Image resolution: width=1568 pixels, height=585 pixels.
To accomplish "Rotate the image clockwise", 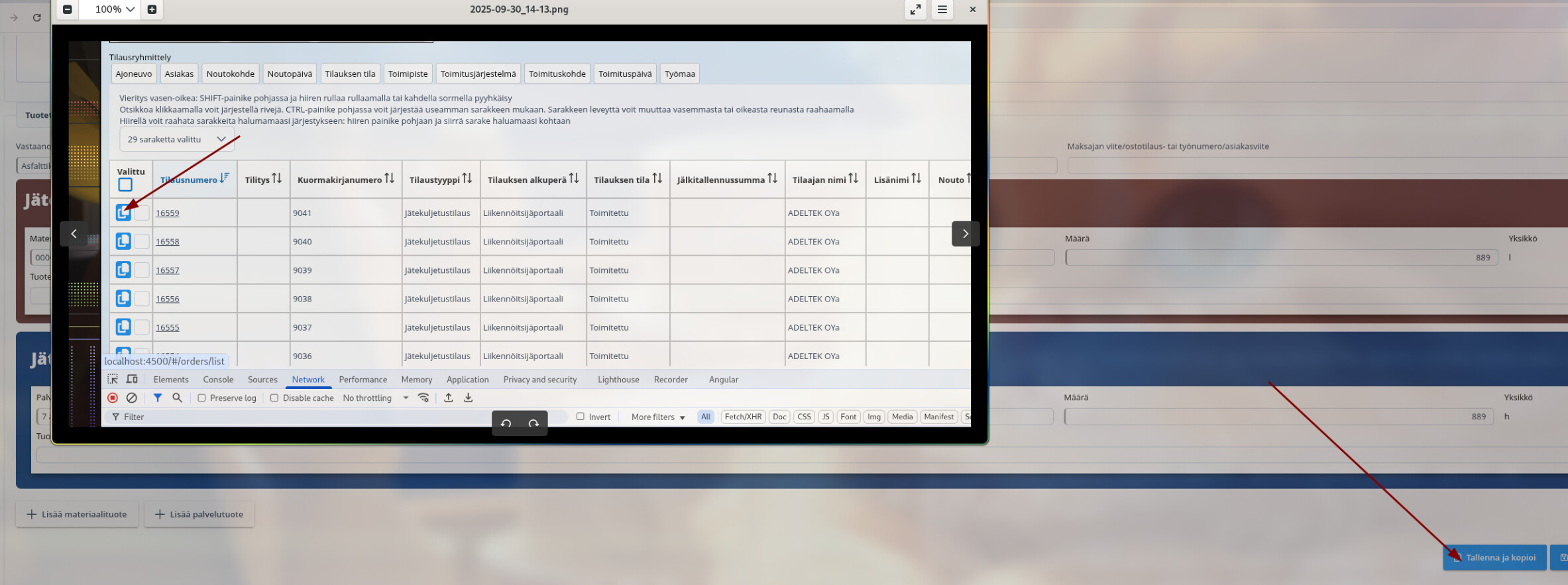I will pos(533,423).
